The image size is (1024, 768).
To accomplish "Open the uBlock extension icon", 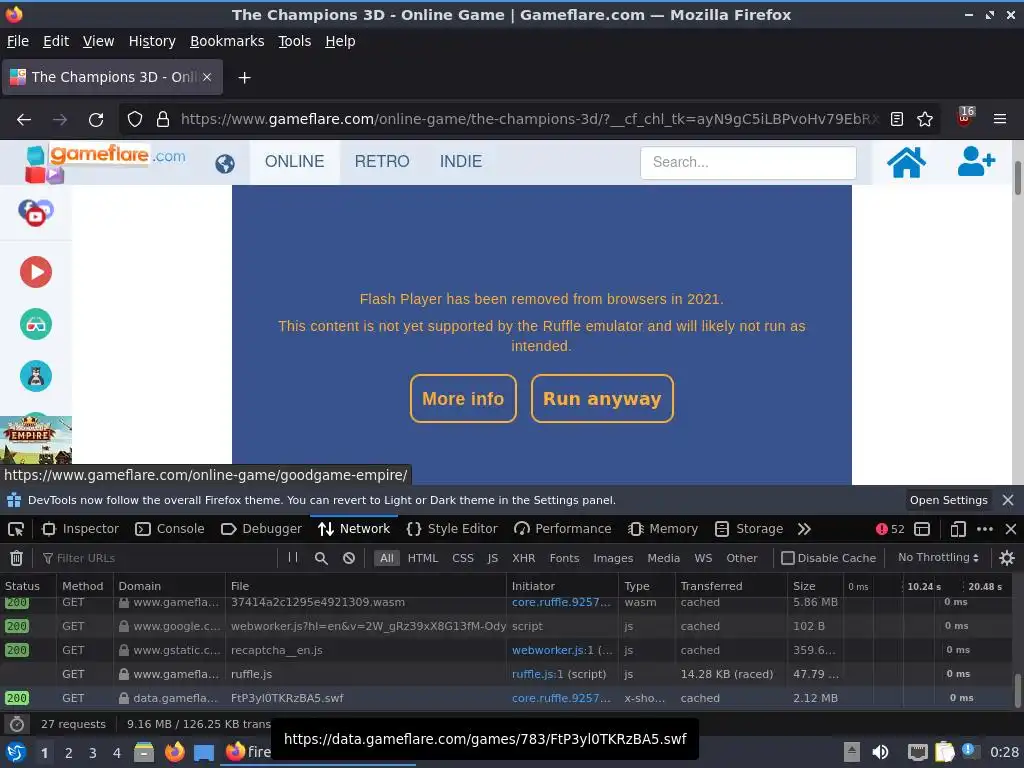I will coord(965,118).
